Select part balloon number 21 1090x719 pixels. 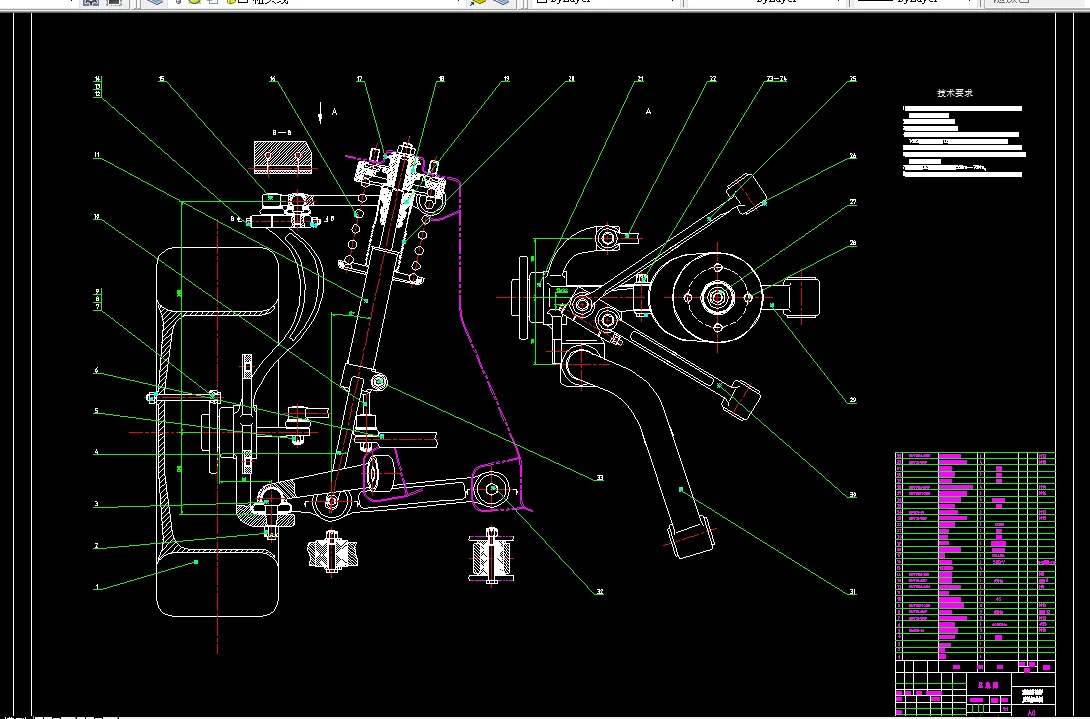pos(640,79)
